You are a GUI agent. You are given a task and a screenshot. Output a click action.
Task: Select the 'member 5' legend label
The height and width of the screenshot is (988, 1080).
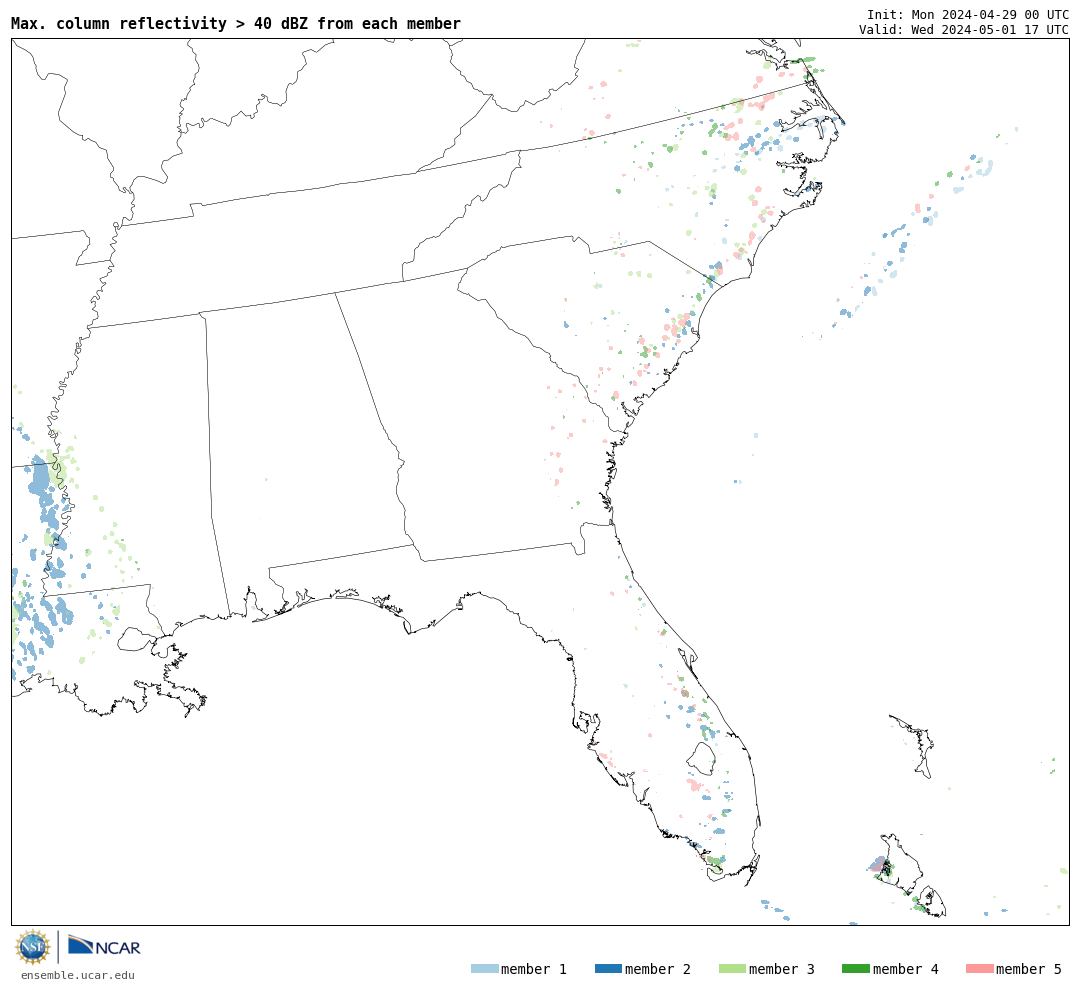(x=1029, y=969)
